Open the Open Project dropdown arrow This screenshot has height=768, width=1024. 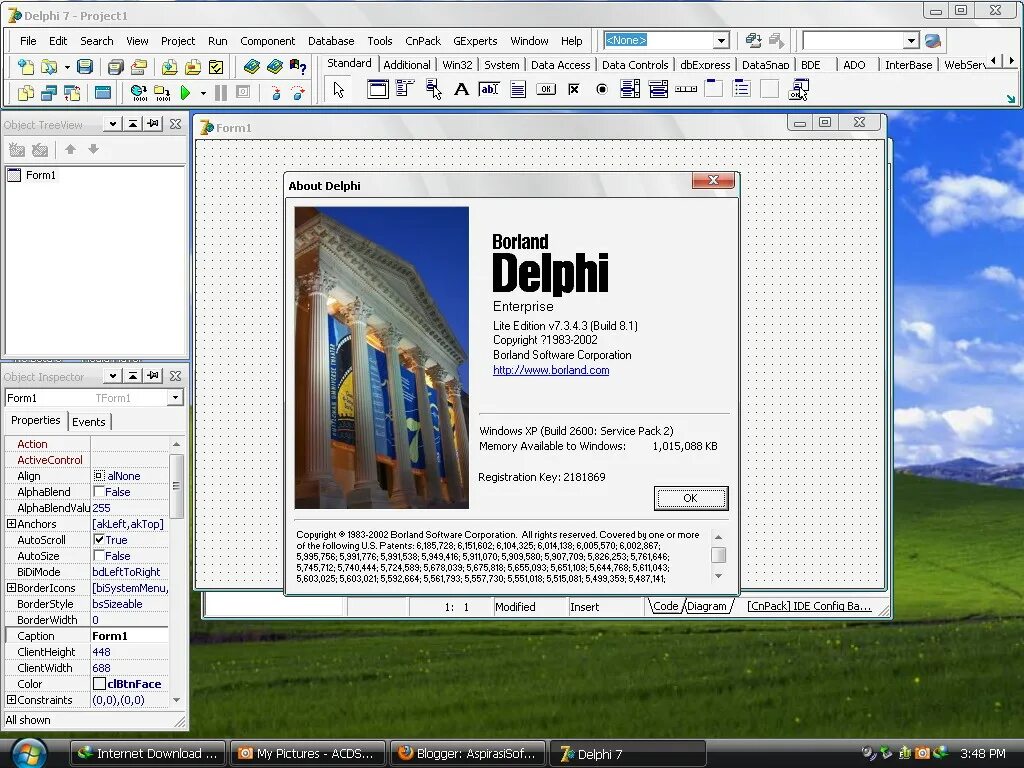click(67, 67)
